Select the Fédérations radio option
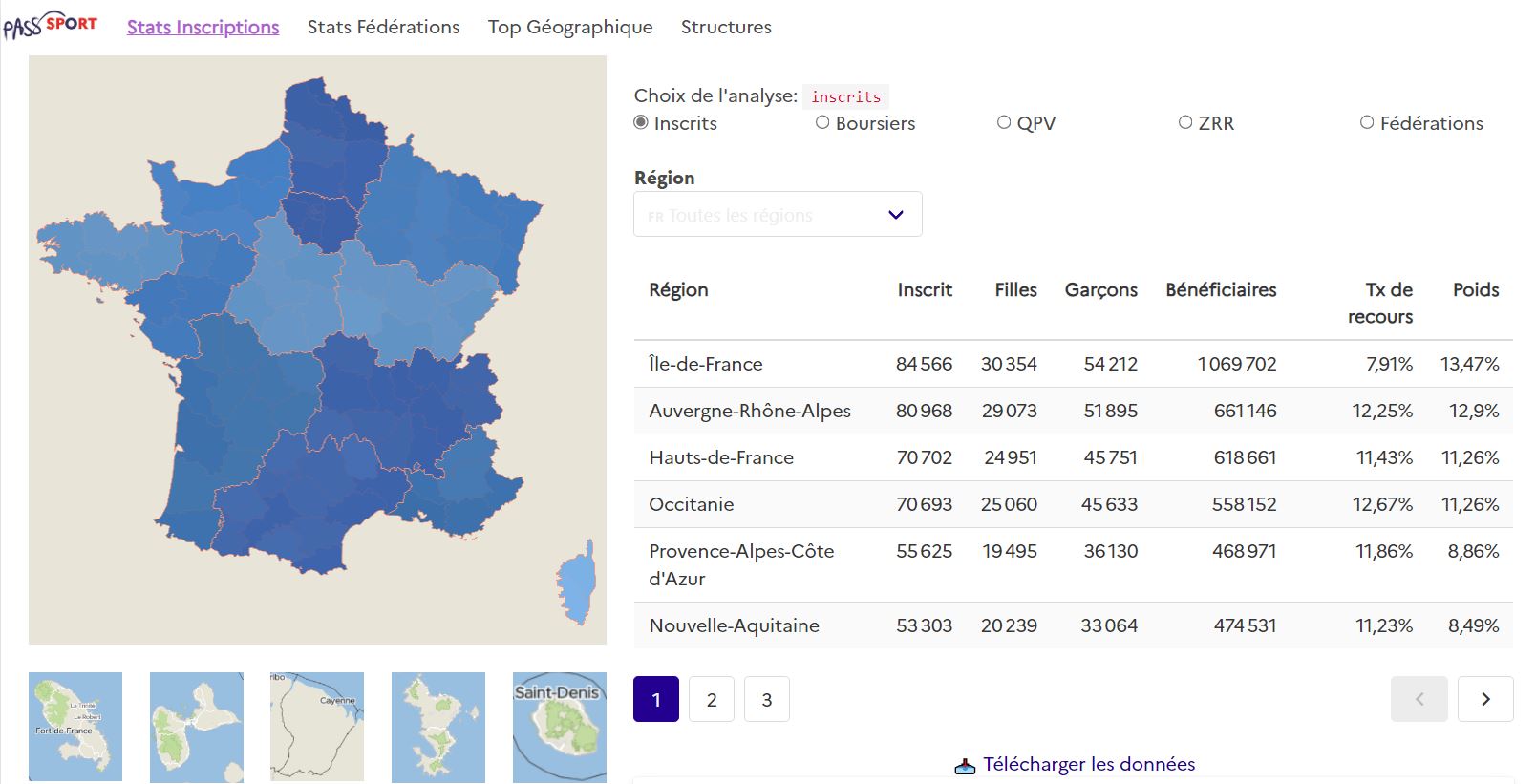 pyautogui.click(x=1367, y=123)
